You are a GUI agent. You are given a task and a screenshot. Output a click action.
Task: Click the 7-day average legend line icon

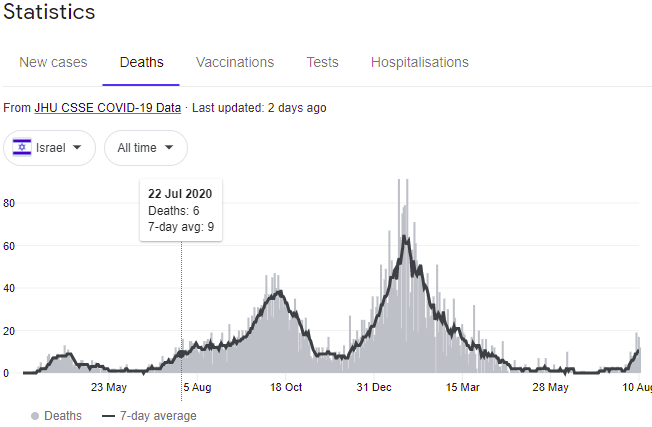(108, 416)
